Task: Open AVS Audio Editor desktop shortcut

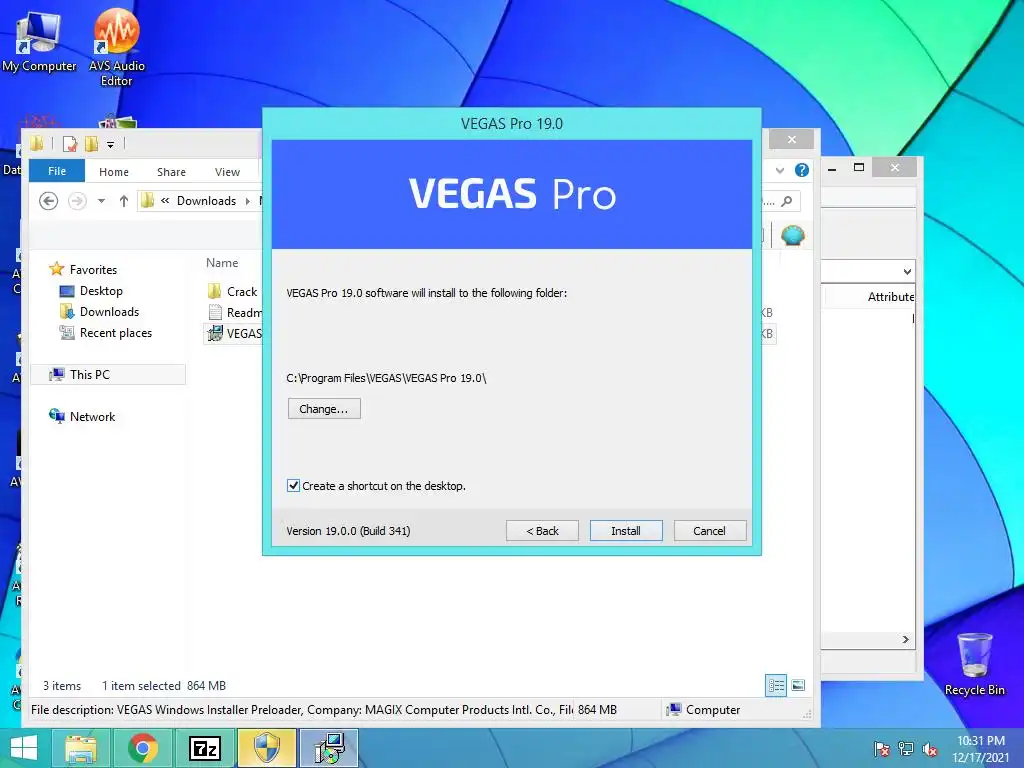Action: 116,47
